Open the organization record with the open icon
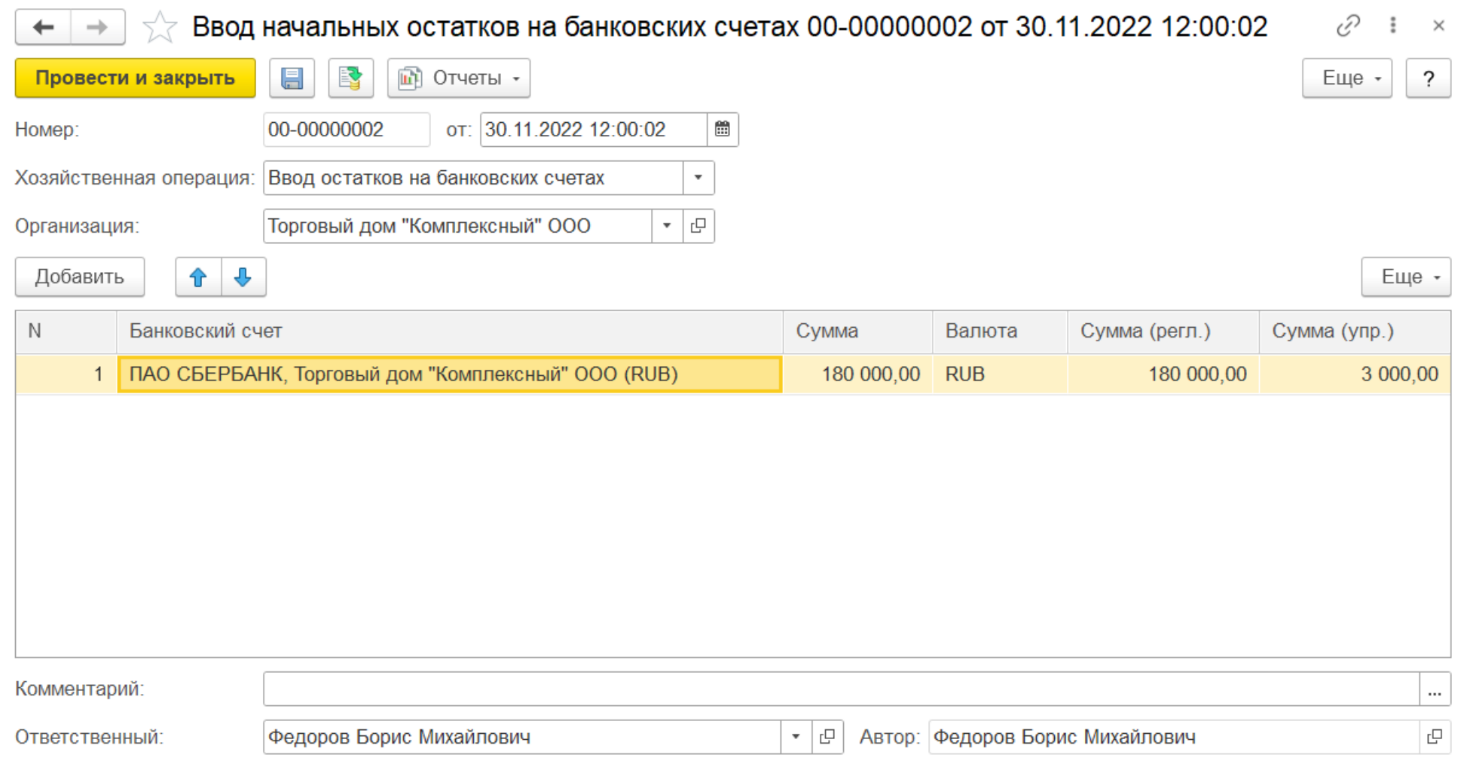The height and width of the screenshot is (767, 1473). (698, 226)
